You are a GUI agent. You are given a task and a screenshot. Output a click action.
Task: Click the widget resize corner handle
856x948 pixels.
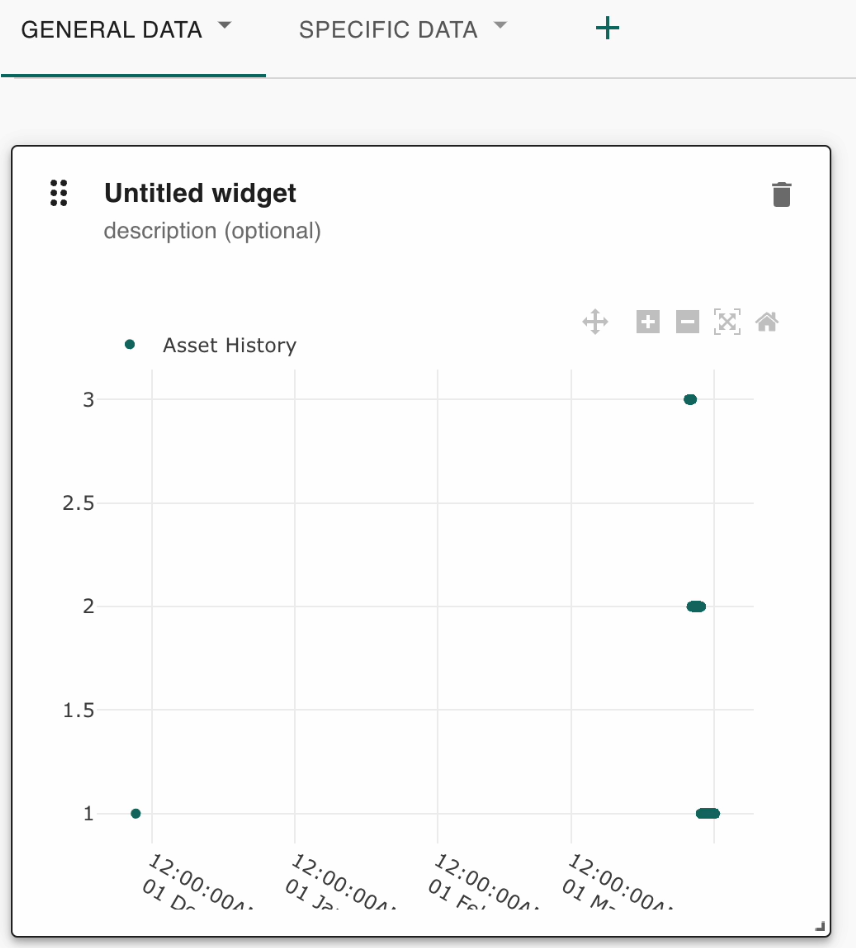(x=821, y=927)
